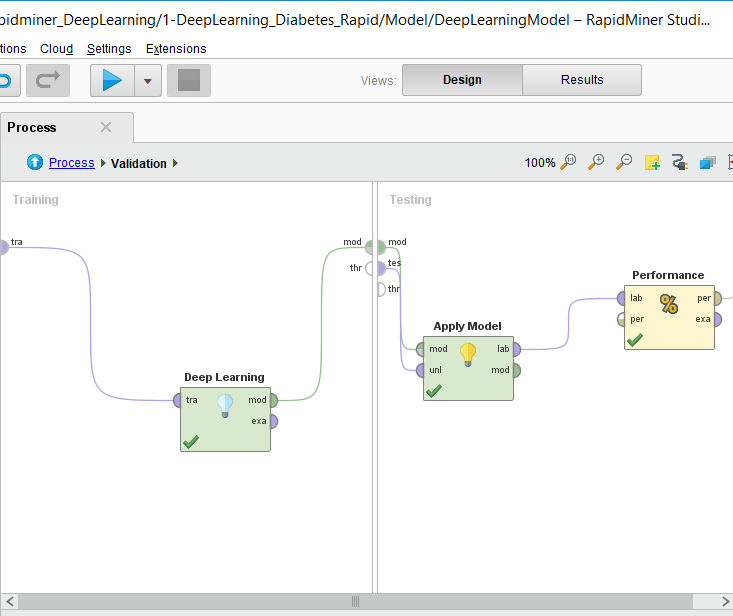Click the zoom in magnifier icon
733x616 pixels.
click(x=596, y=162)
